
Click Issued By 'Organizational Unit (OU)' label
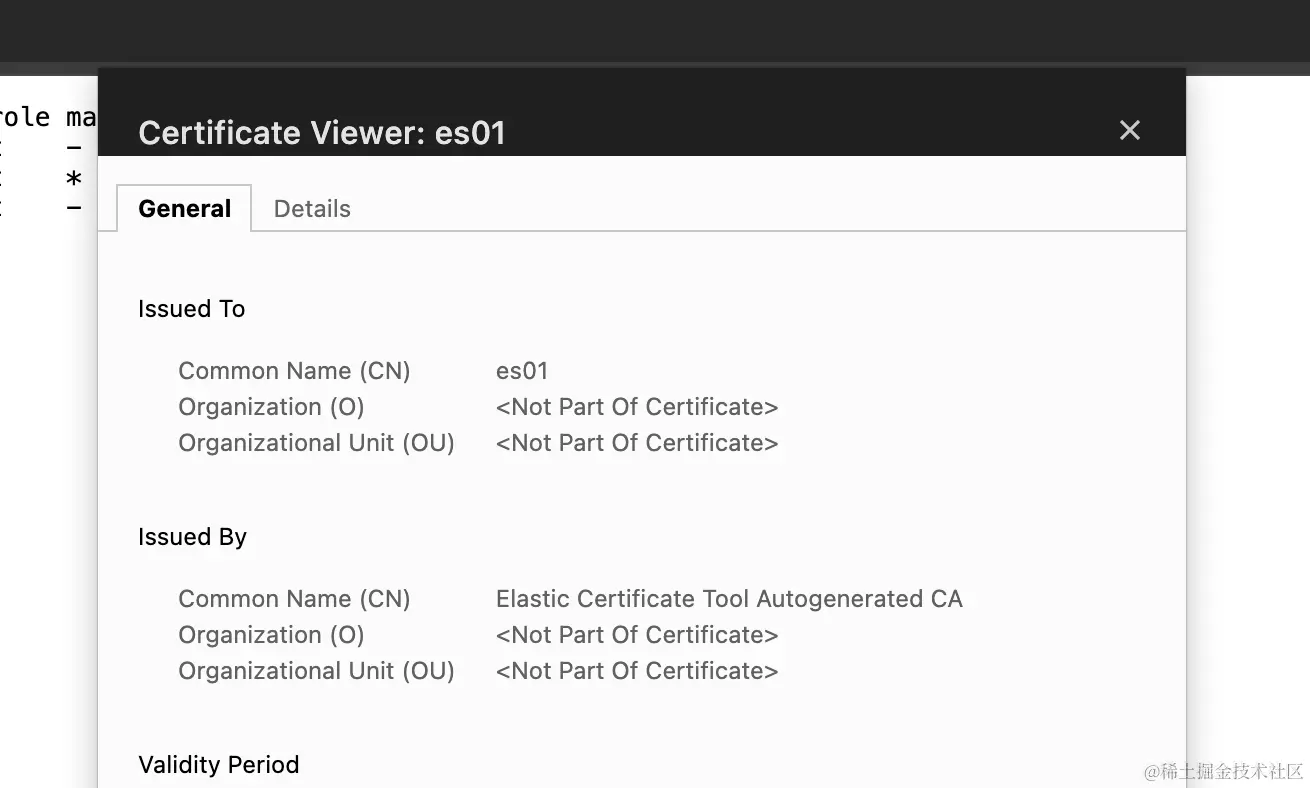click(x=316, y=671)
